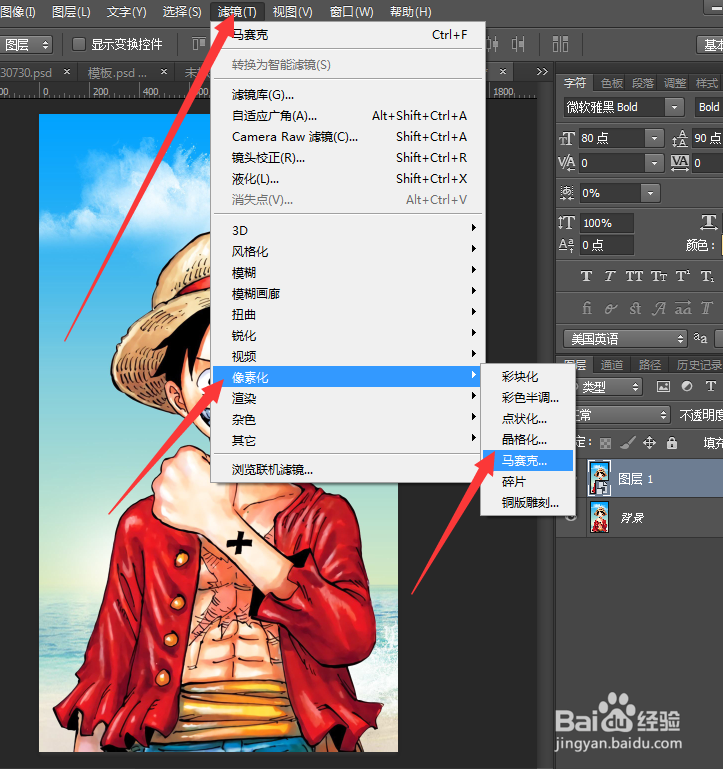Lock image pixels brush icon
This screenshot has height=769, width=723.
point(628,443)
